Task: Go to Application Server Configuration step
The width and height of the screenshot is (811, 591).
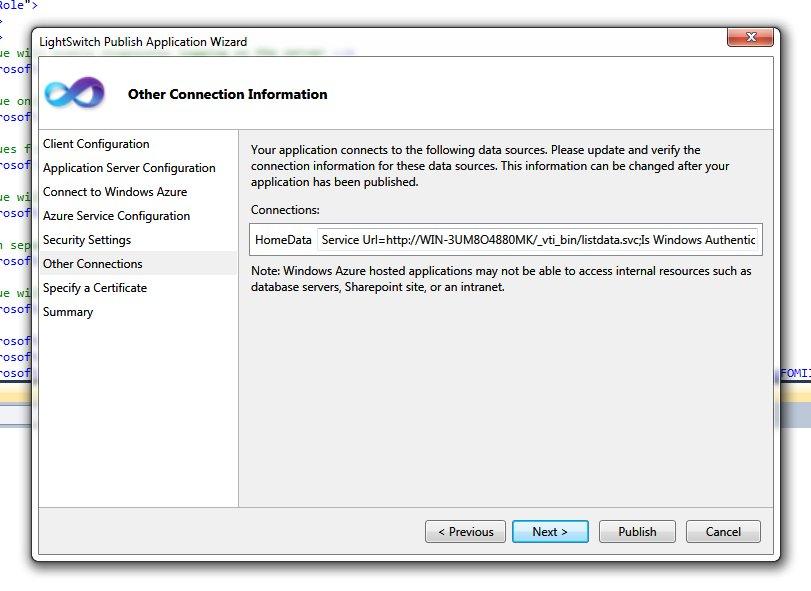Action: click(129, 168)
